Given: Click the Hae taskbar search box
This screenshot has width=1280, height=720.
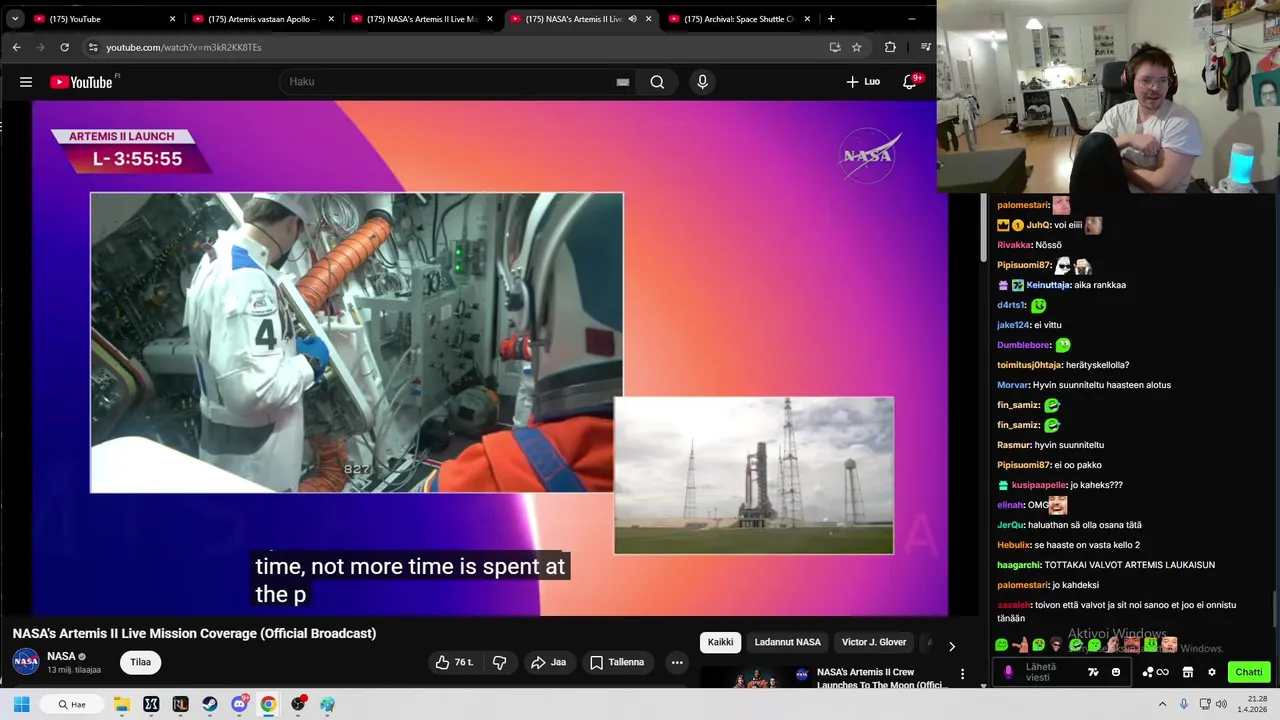Looking at the screenshot, I should [x=72, y=704].
